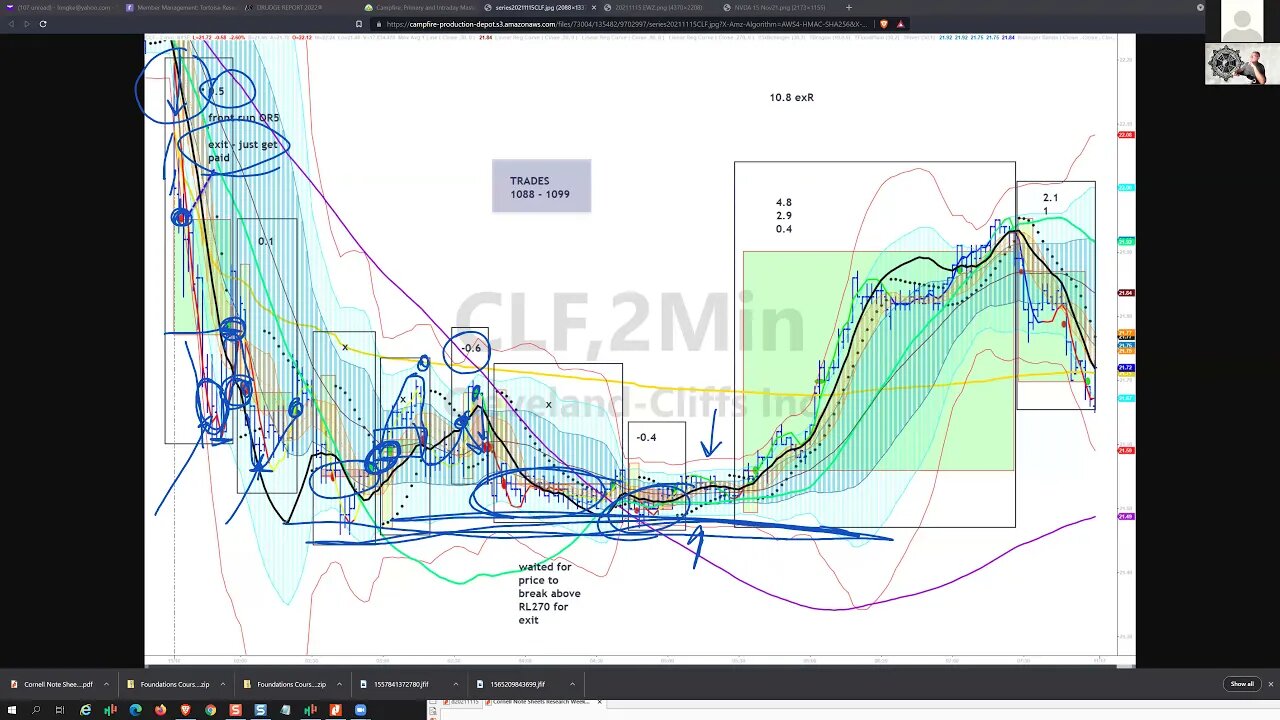Launch Firefox from the taskbar

(x=161, y=710)
